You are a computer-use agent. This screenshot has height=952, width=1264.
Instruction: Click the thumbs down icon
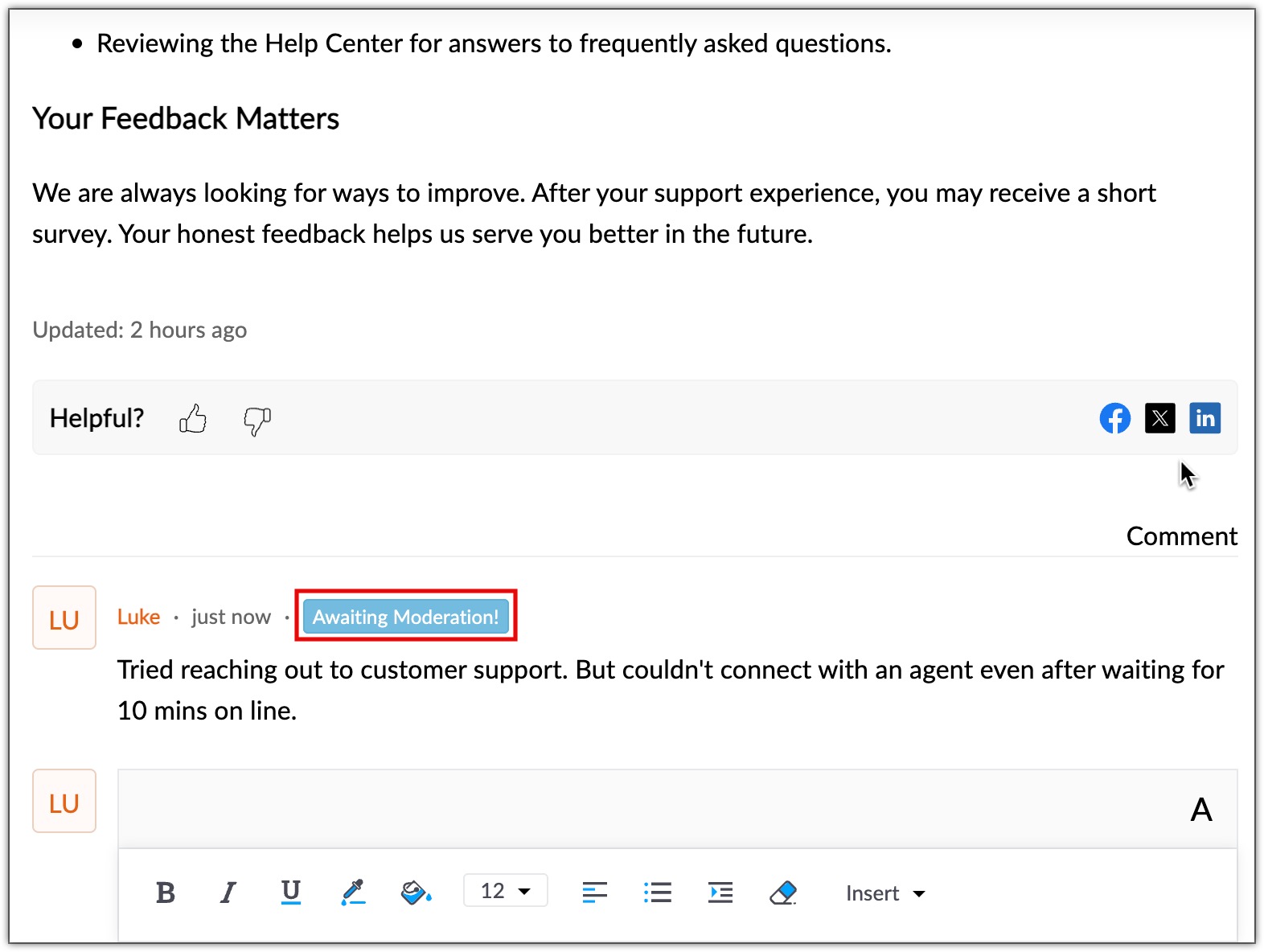click(257, 420)
